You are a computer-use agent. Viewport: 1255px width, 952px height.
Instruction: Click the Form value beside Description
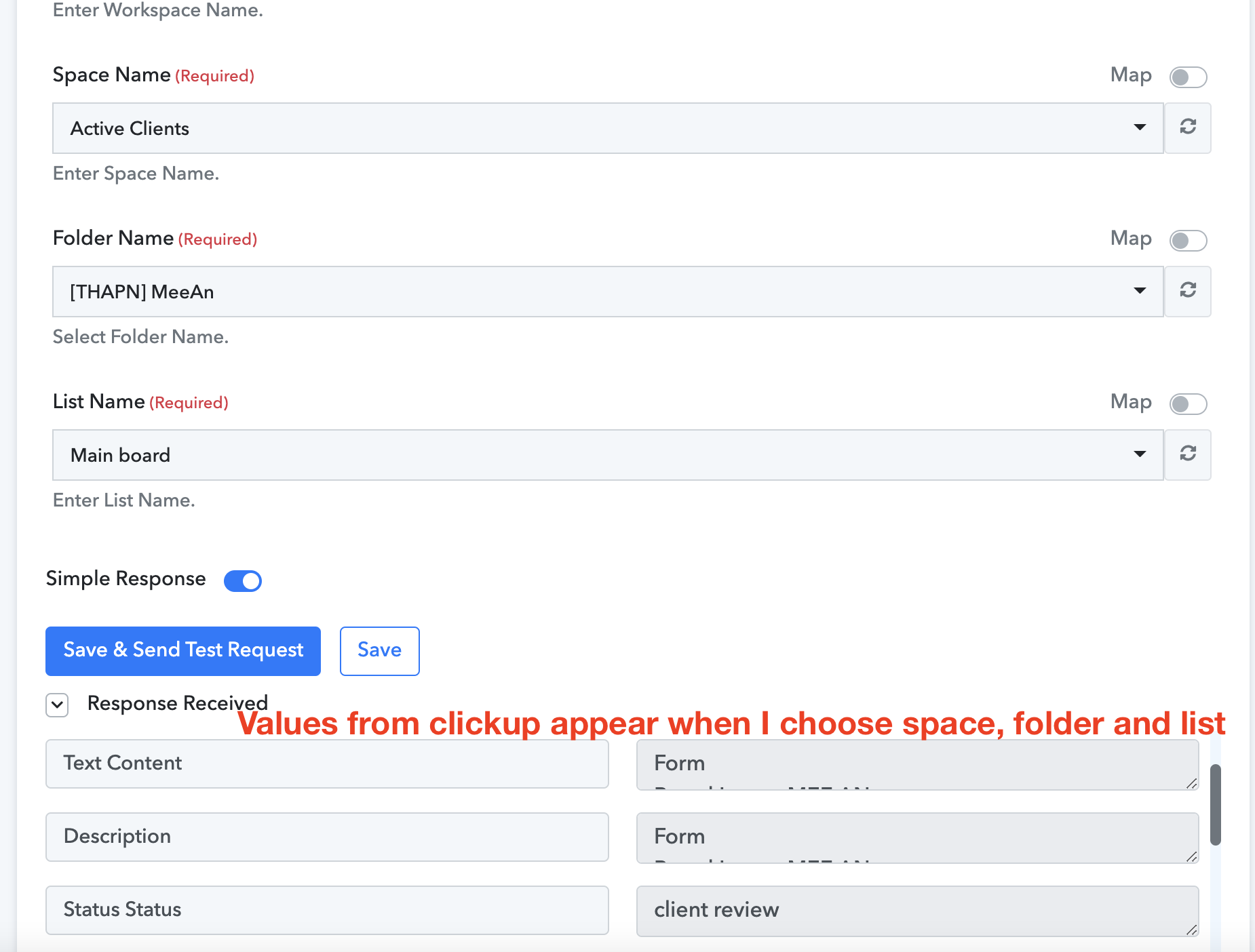click(x=918, y=837)
